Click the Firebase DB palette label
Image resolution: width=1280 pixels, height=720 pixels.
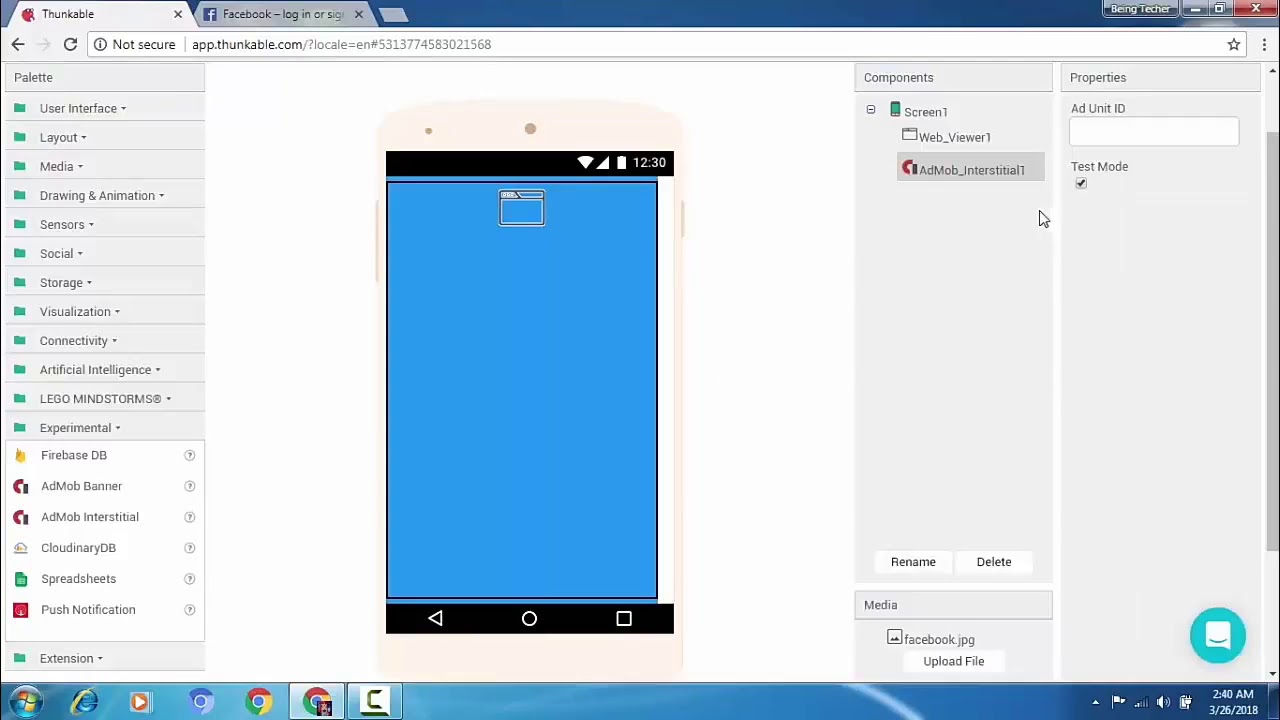74,455
